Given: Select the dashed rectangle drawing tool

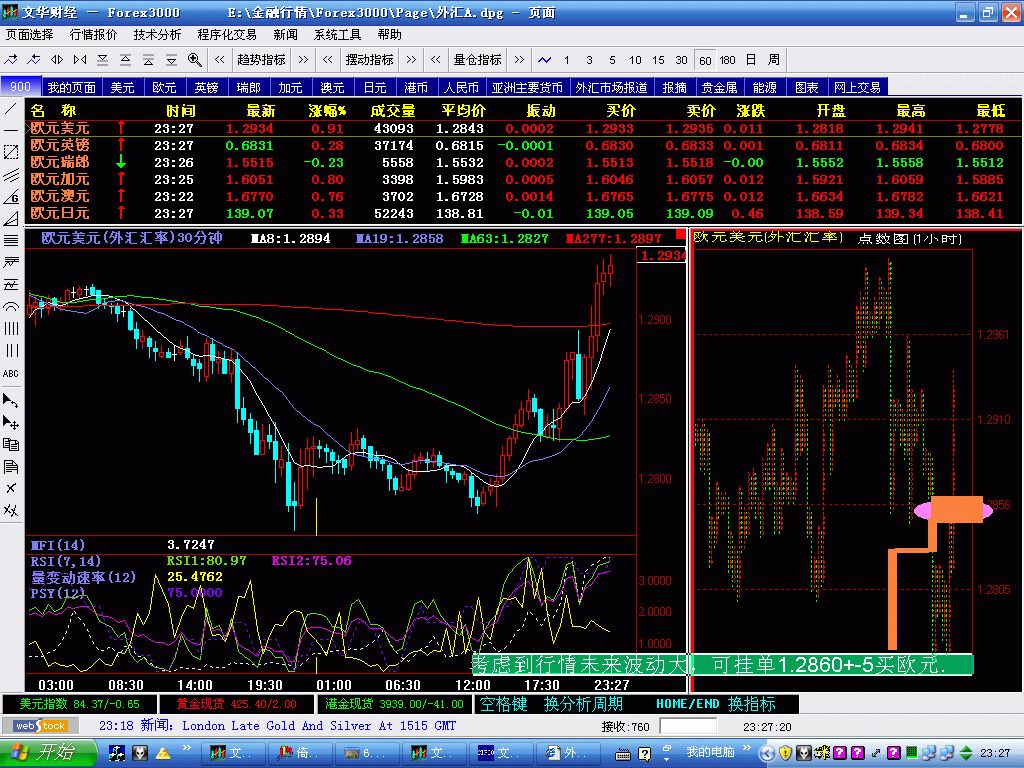Looking at the screenshot, I should [11, 152].
